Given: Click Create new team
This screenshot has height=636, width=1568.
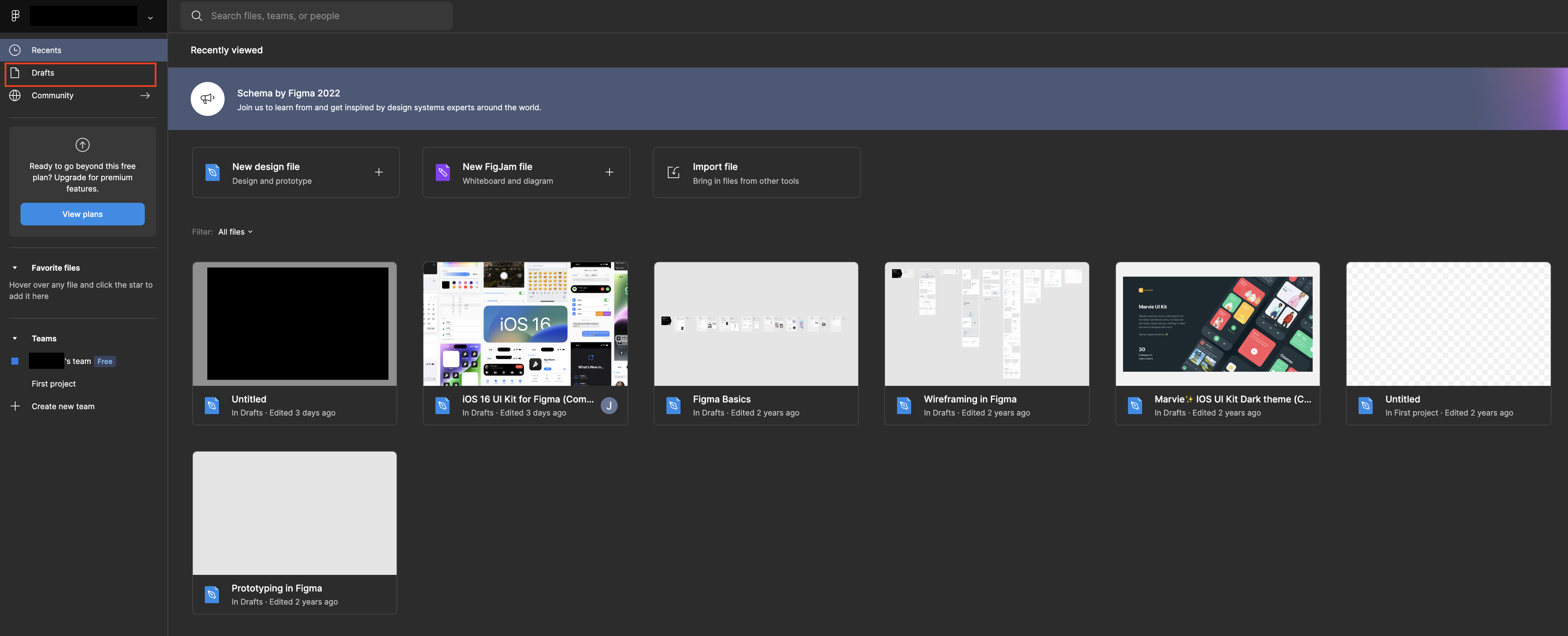Looking at the screenshot, I should click(63, 406).
